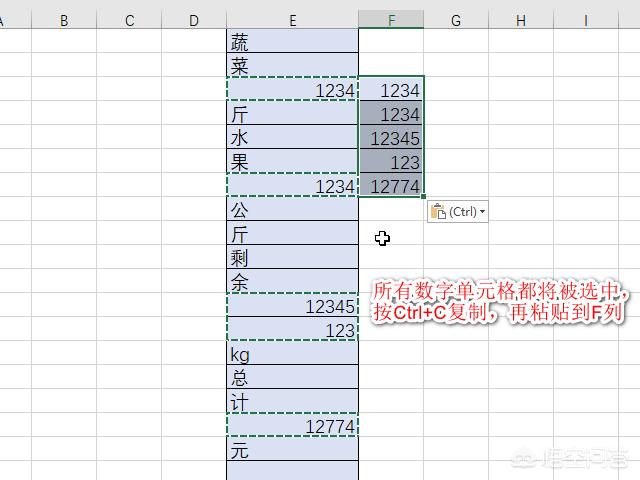Click cell containing 剩 in column E
The height and width of the screenshot is (480, 640).
tap(293, 257)
